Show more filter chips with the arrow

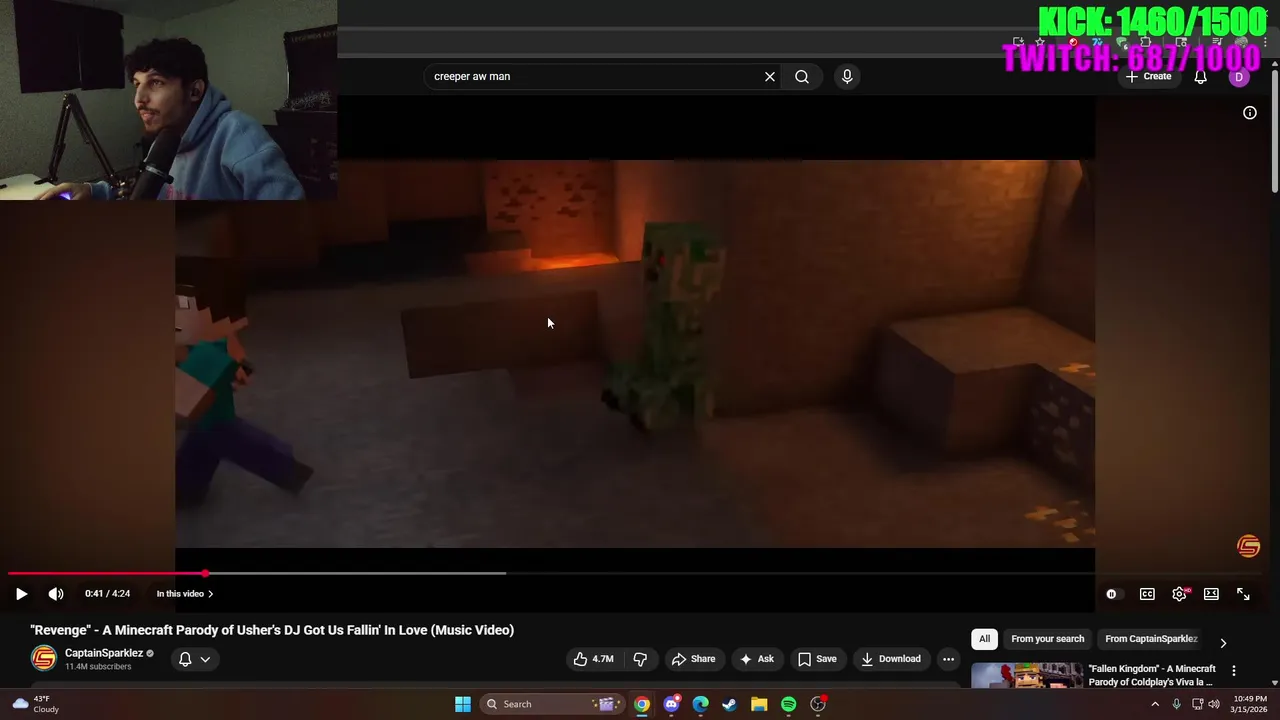[1223, 643]
